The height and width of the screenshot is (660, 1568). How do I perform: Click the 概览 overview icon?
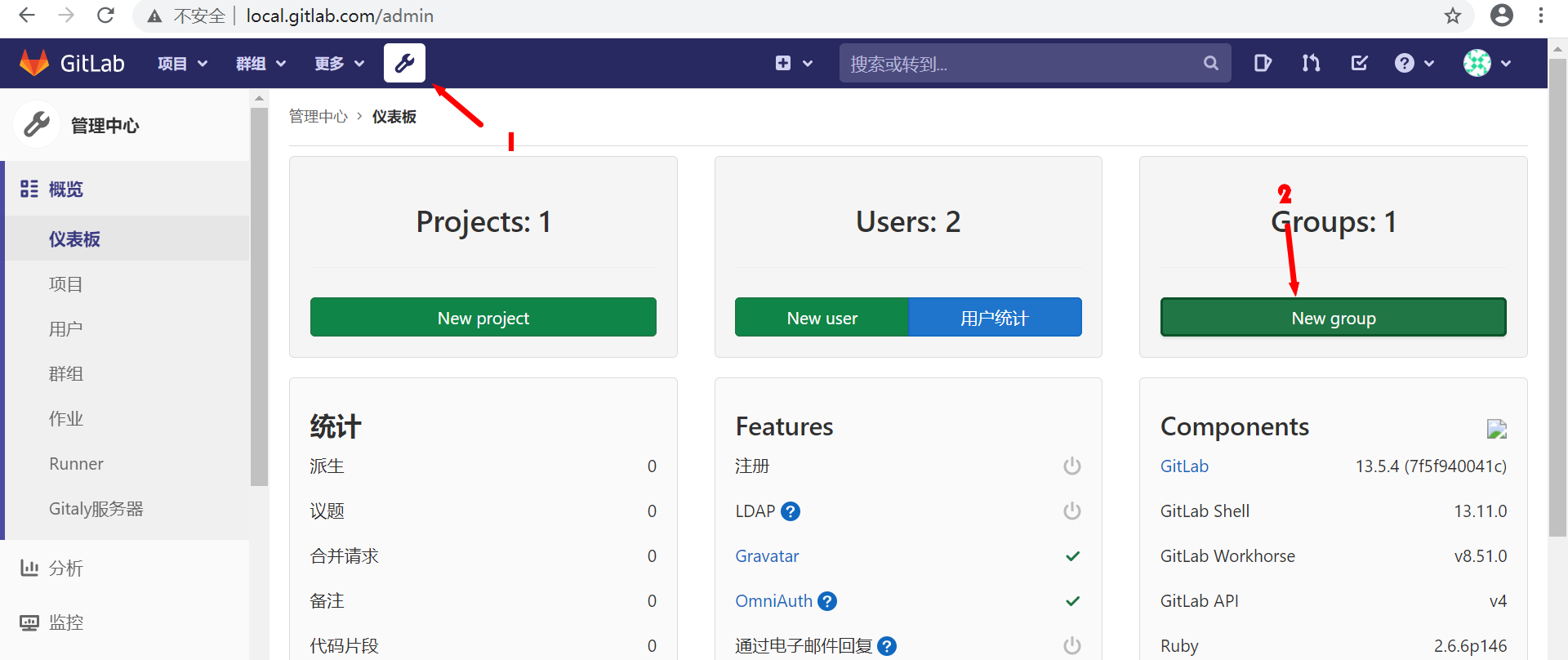[x=29, y=189]
